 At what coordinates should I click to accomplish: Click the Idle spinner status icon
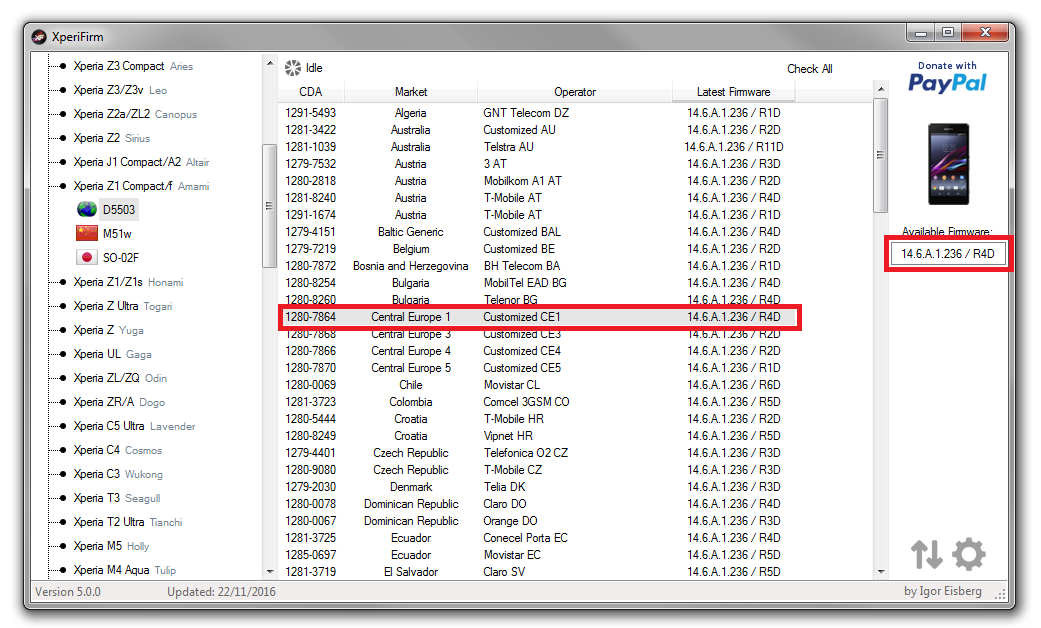(x=292, y=68)
